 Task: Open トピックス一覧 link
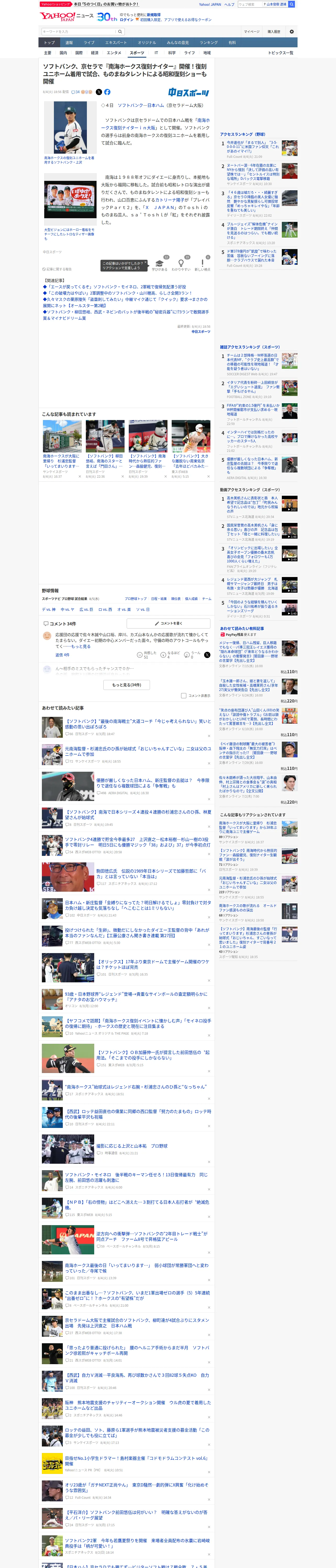point(281,53)
